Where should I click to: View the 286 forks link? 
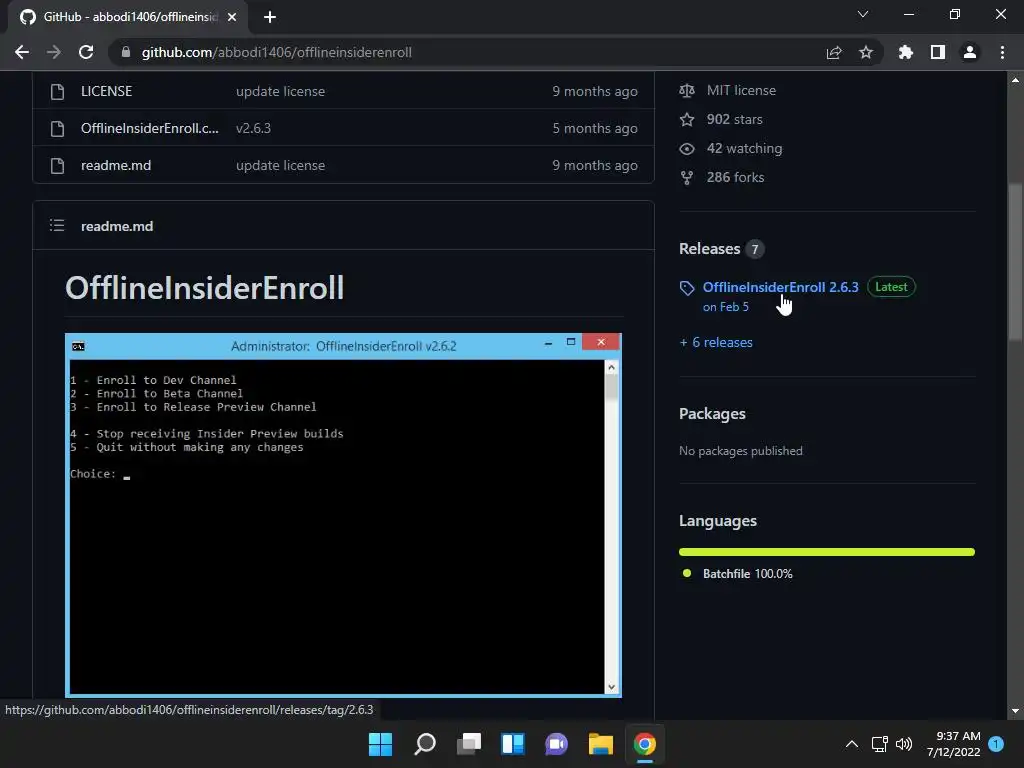(735, 177)
